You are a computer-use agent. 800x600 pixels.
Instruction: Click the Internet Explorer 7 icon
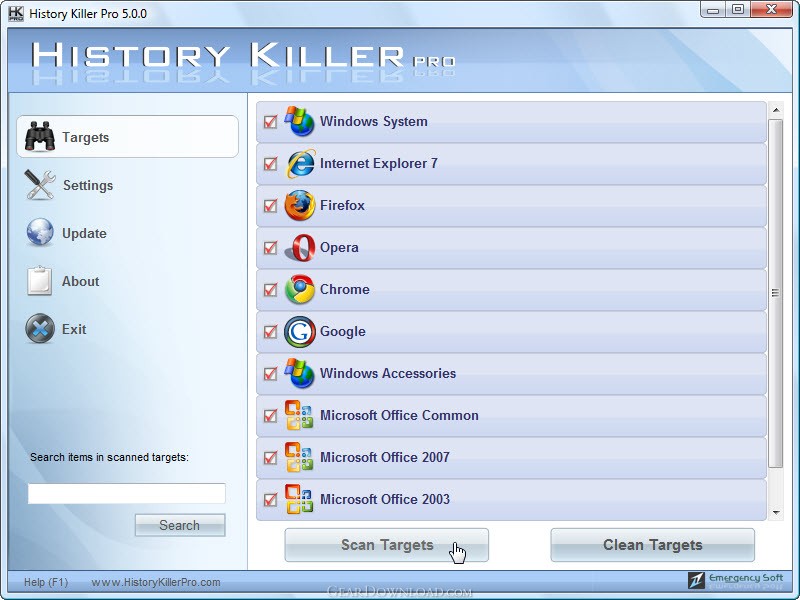(x=301, y=164)
